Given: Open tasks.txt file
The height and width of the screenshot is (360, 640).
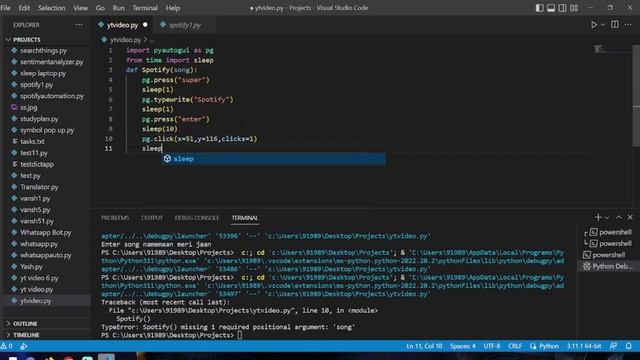Looking at the screenshot, I should coord(32,142).
